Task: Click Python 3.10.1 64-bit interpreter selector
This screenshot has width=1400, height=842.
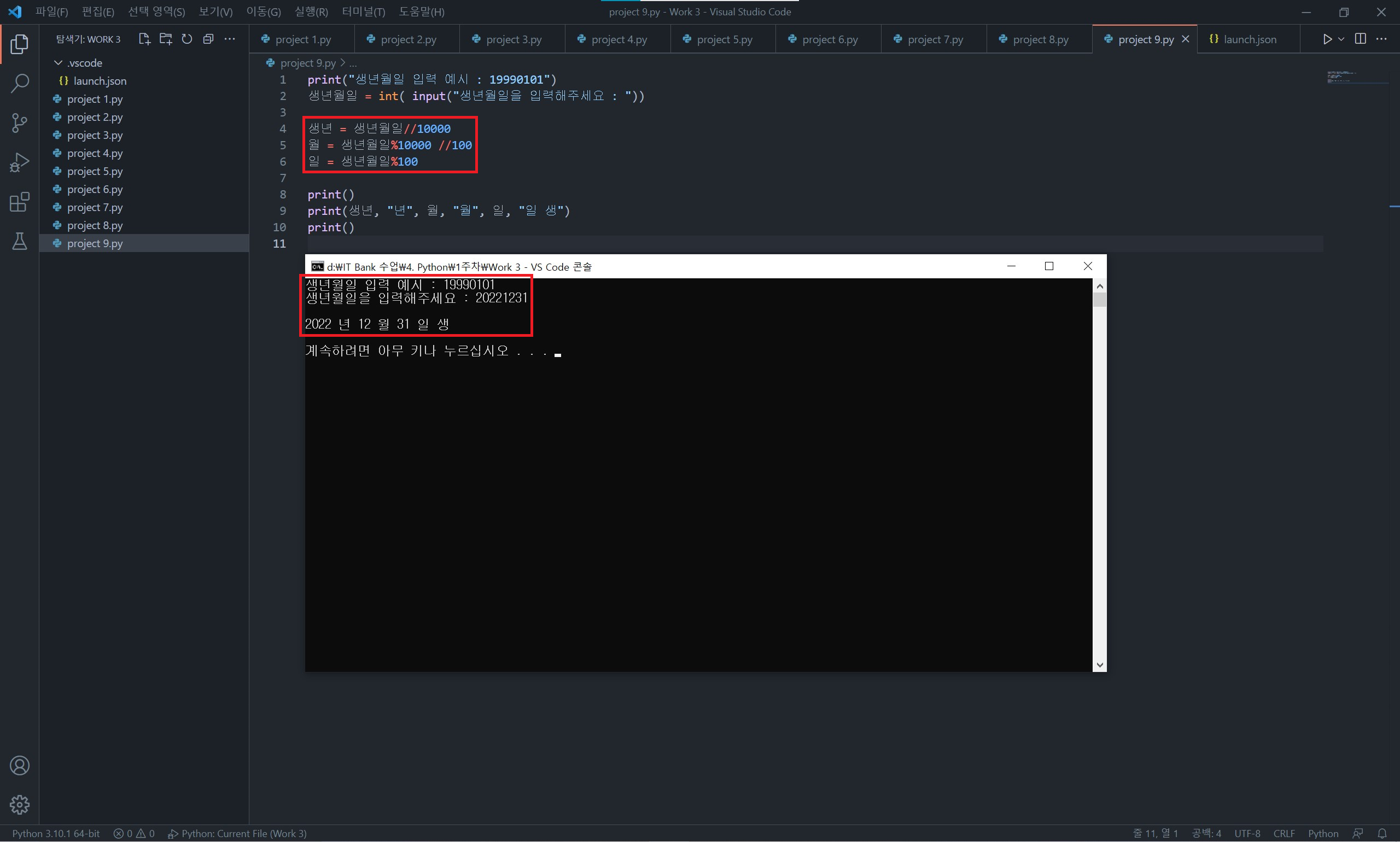Action: click(x=56, y=833)
